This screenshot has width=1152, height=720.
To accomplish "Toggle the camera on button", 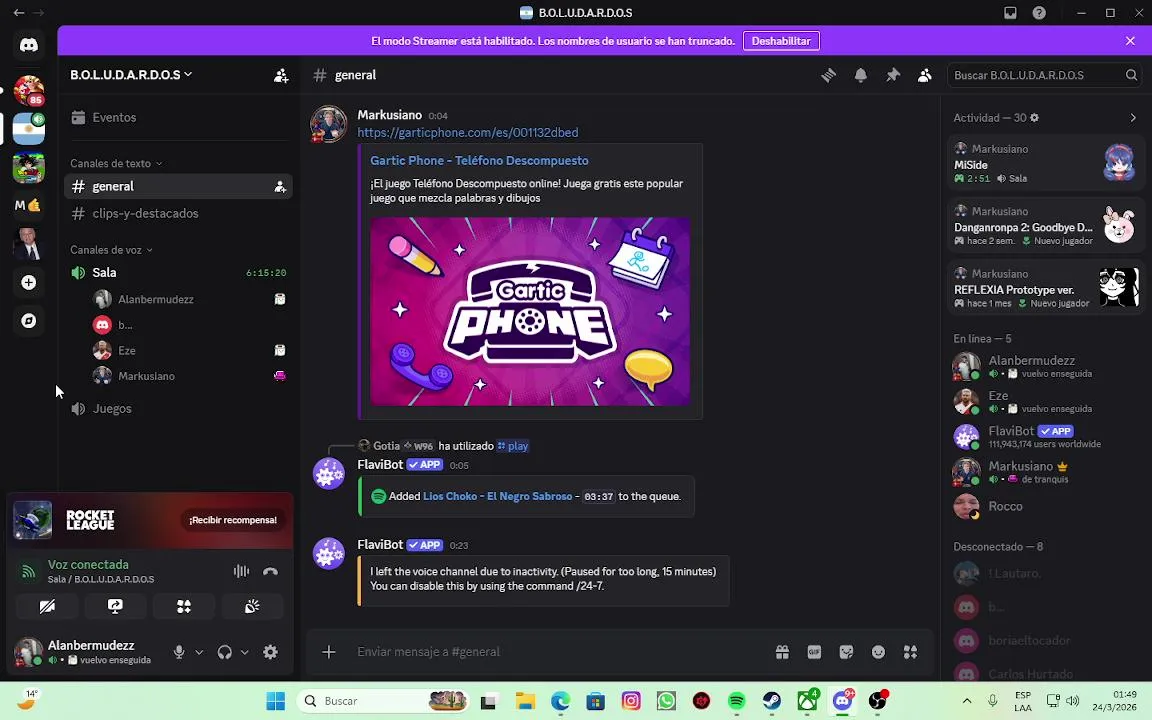I will point(47,606).
